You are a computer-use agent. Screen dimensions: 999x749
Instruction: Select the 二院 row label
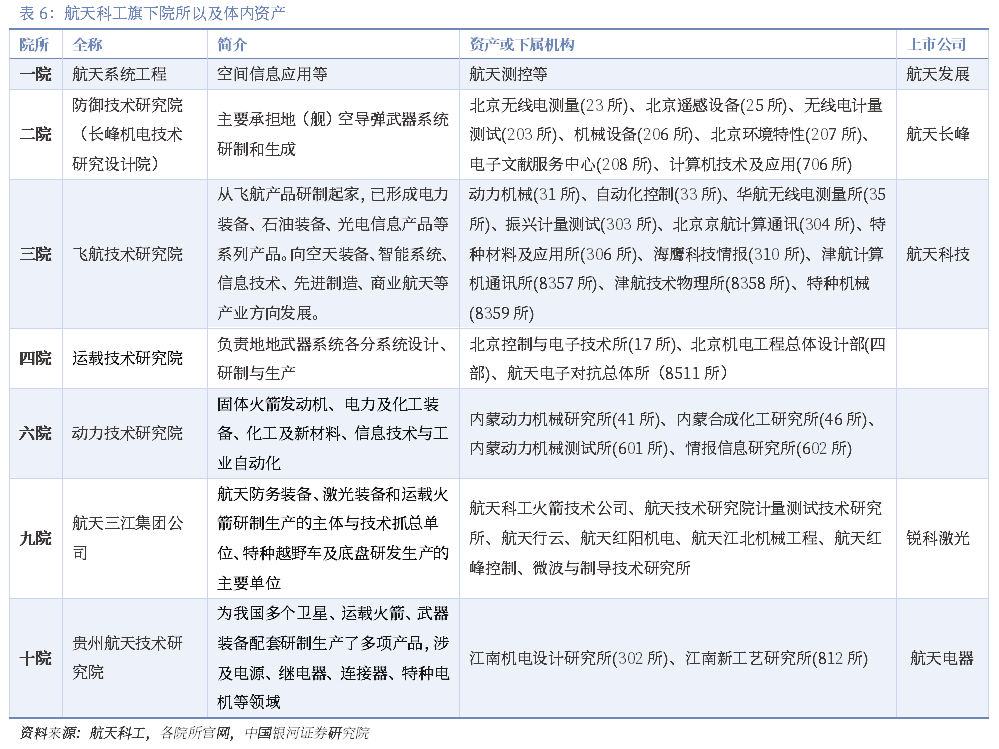click(x=35, y=134)
